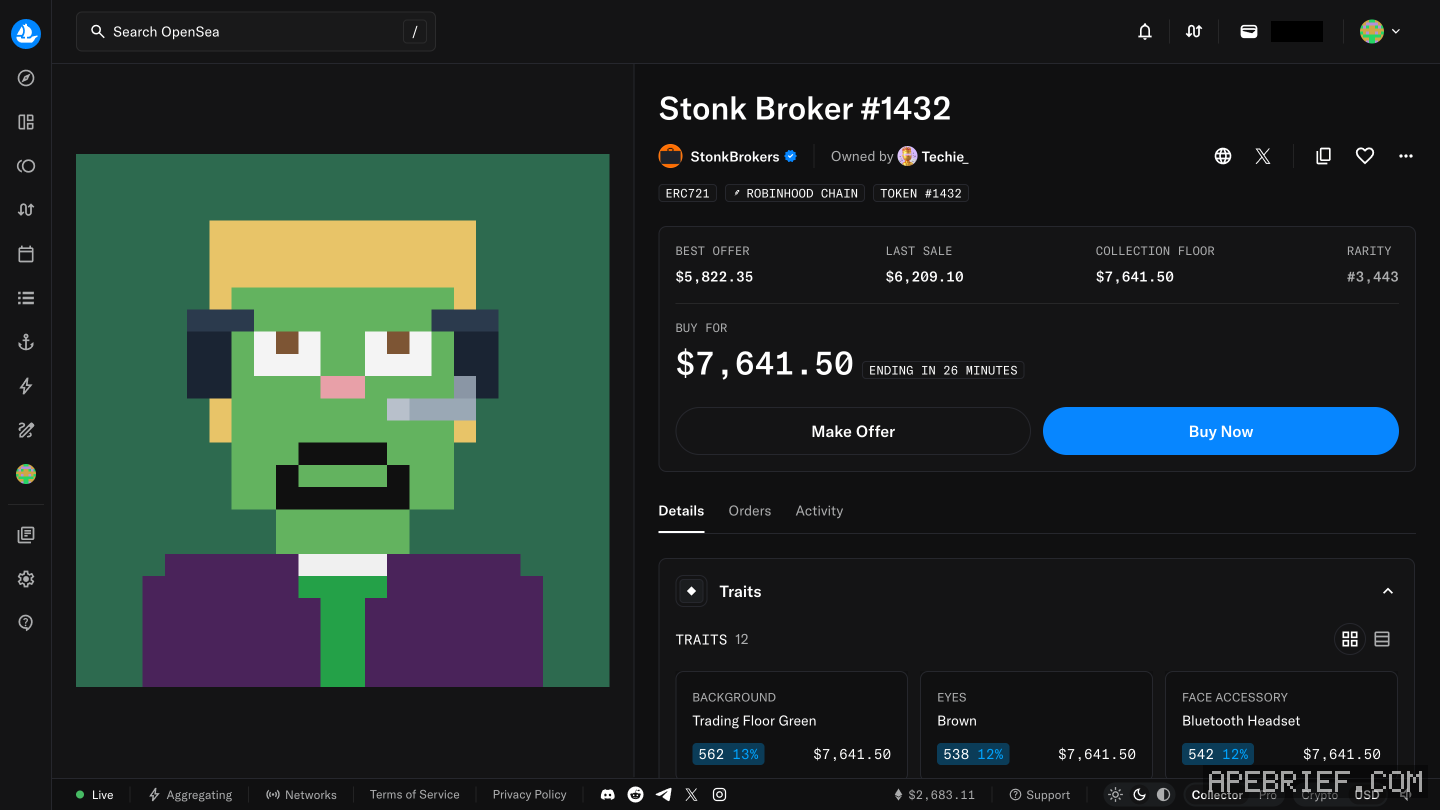Open the Reddit icon in footer
Viewport: 1440px width, 810px height.
[635, 795]
